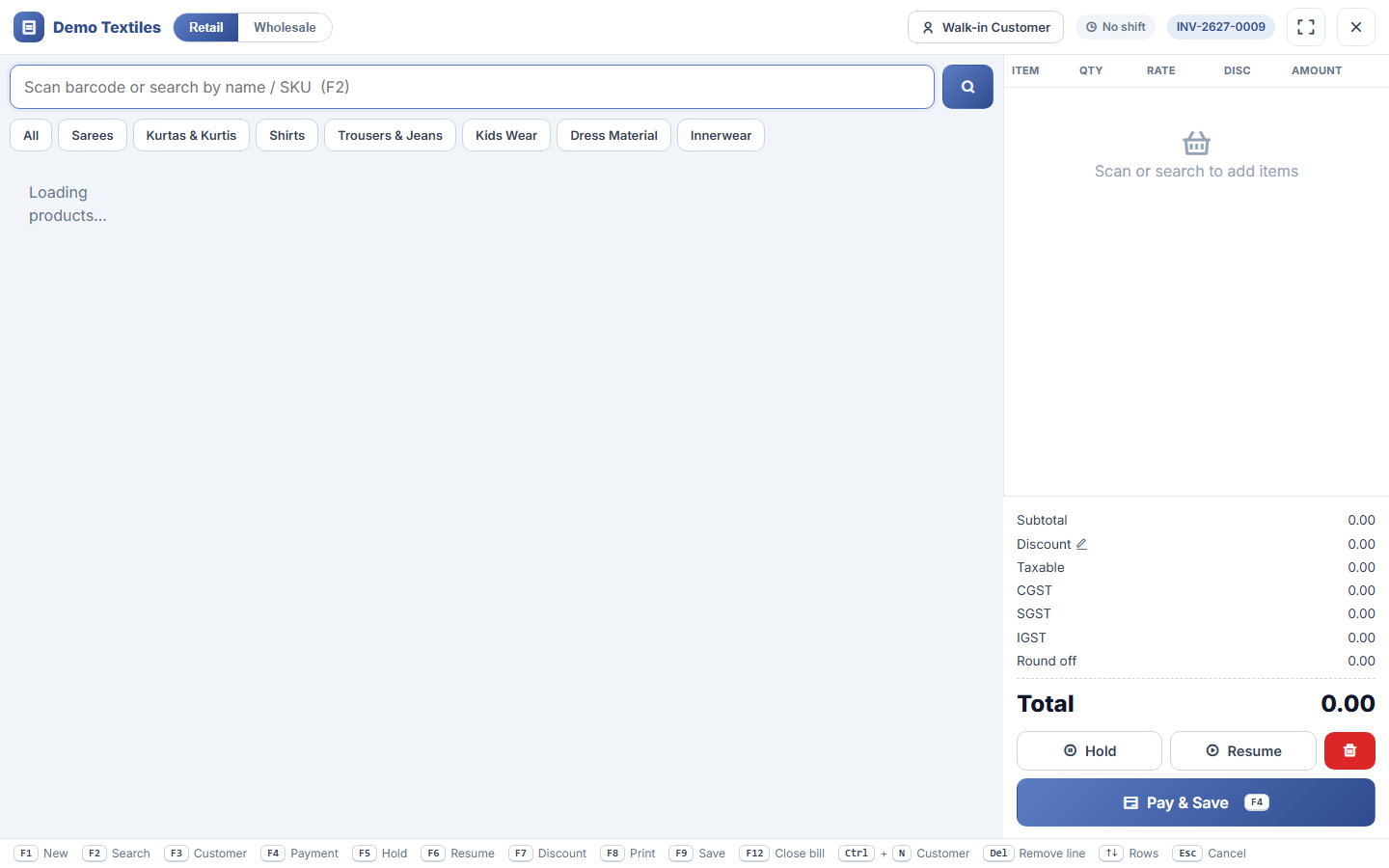Hold the current bill

pyautogui.click(x=1089, y=750)
